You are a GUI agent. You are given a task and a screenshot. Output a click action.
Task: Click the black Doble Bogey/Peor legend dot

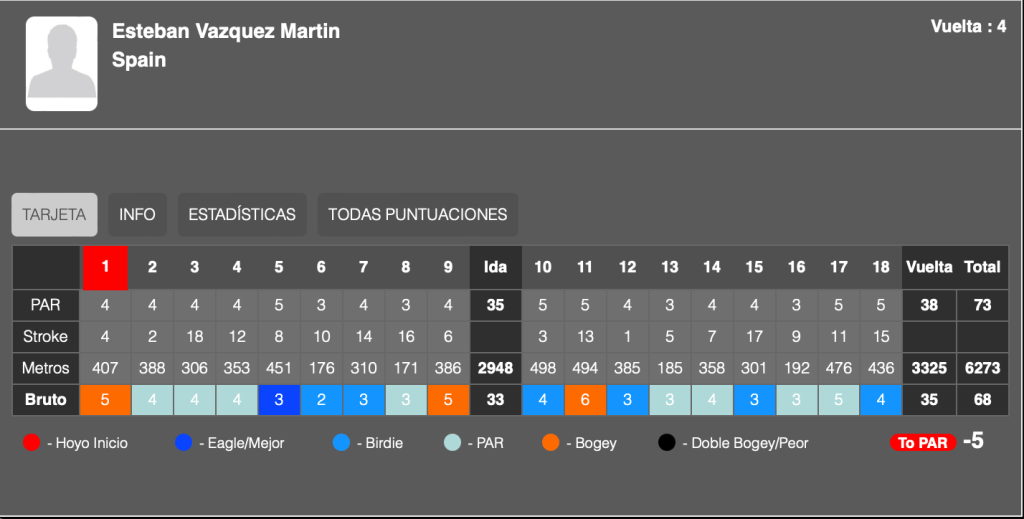667,442
